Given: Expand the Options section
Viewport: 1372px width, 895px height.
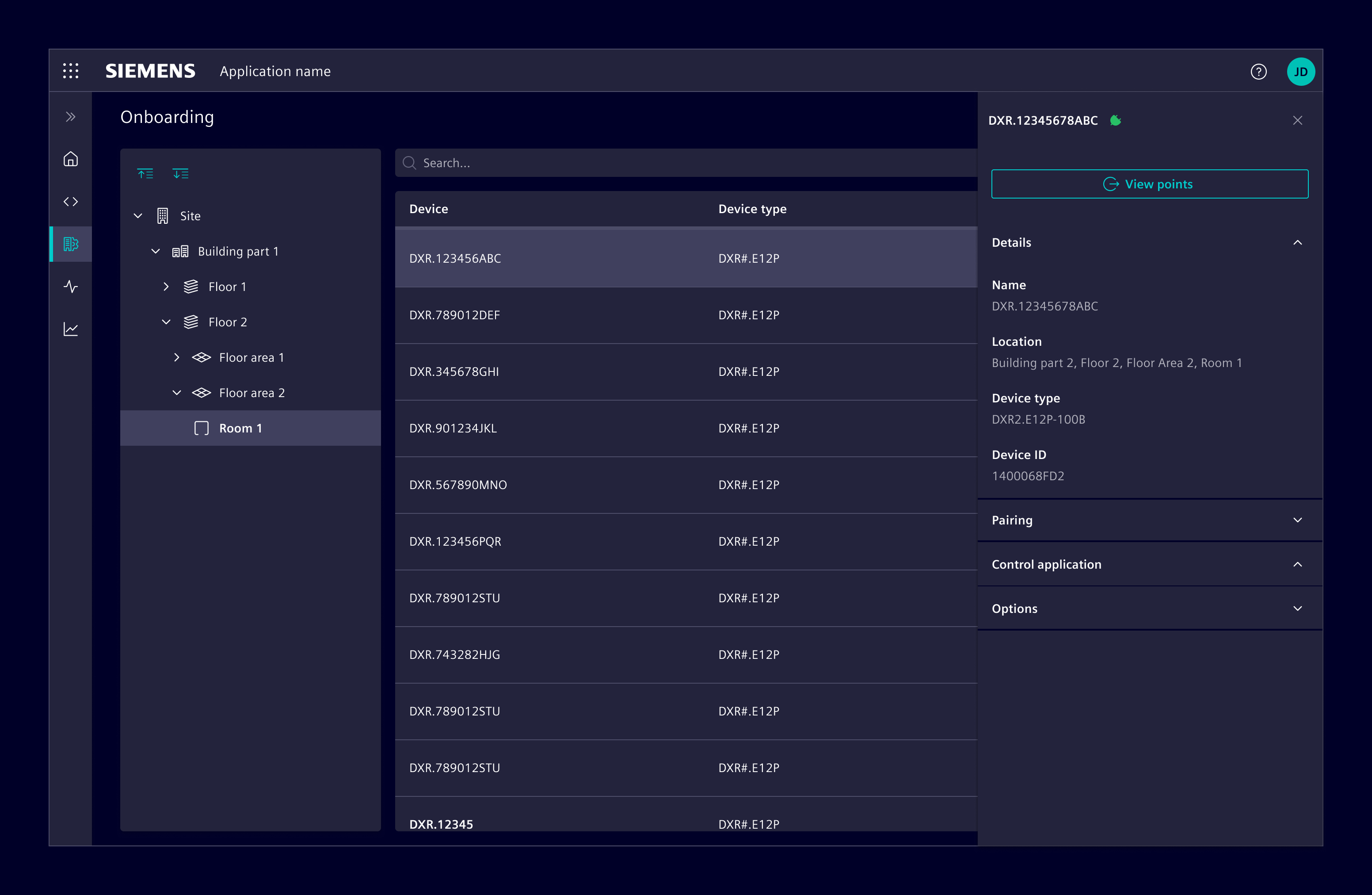Looking at the screenshot, I should tap(1297, 609).
